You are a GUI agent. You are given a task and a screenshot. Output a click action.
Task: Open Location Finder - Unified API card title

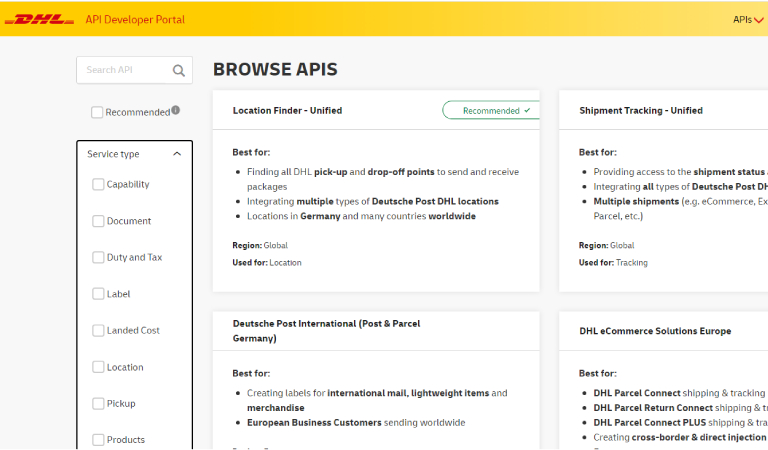click(x=287, y=111)
